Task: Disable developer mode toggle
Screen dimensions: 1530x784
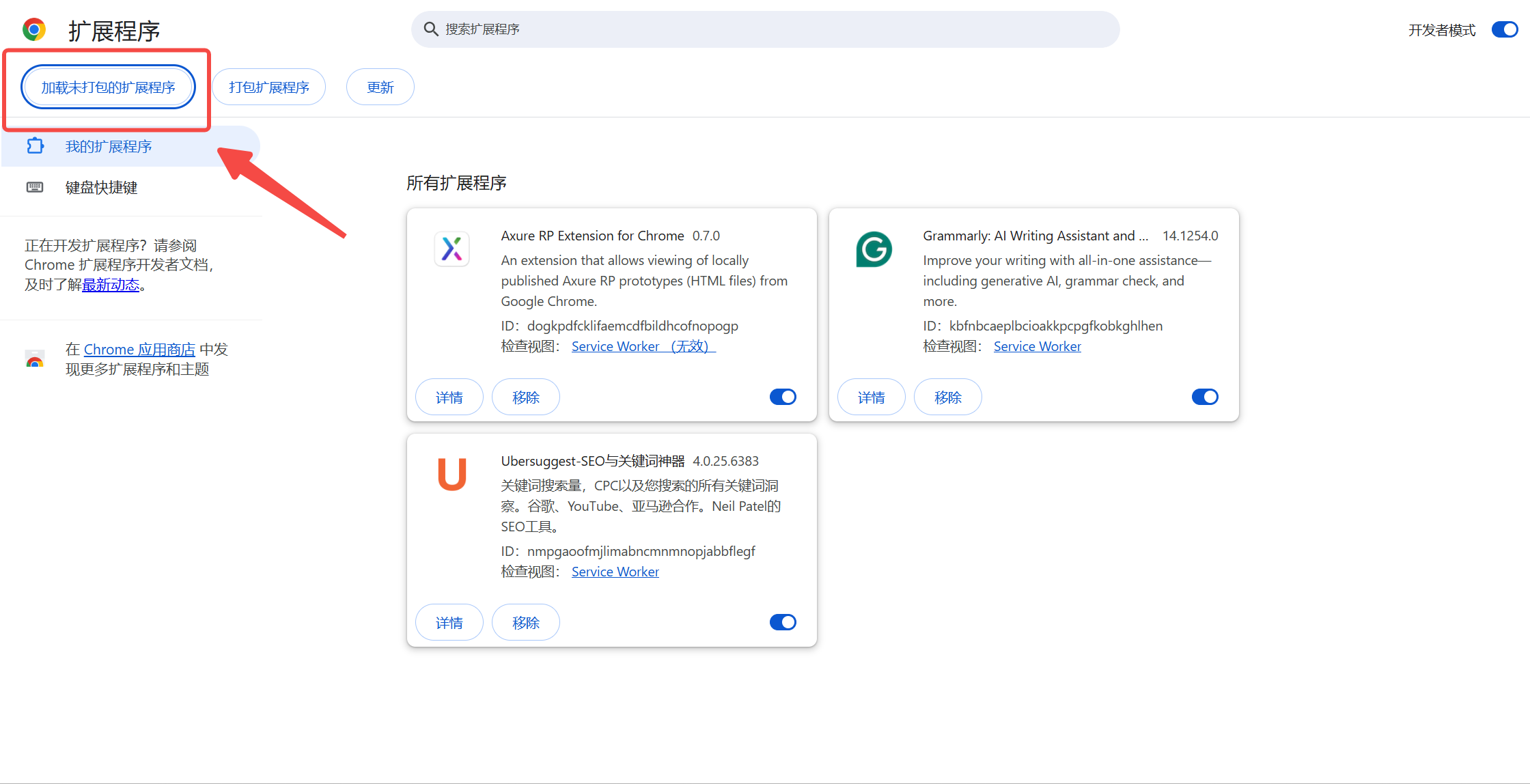Action: tap(1504, 30)
